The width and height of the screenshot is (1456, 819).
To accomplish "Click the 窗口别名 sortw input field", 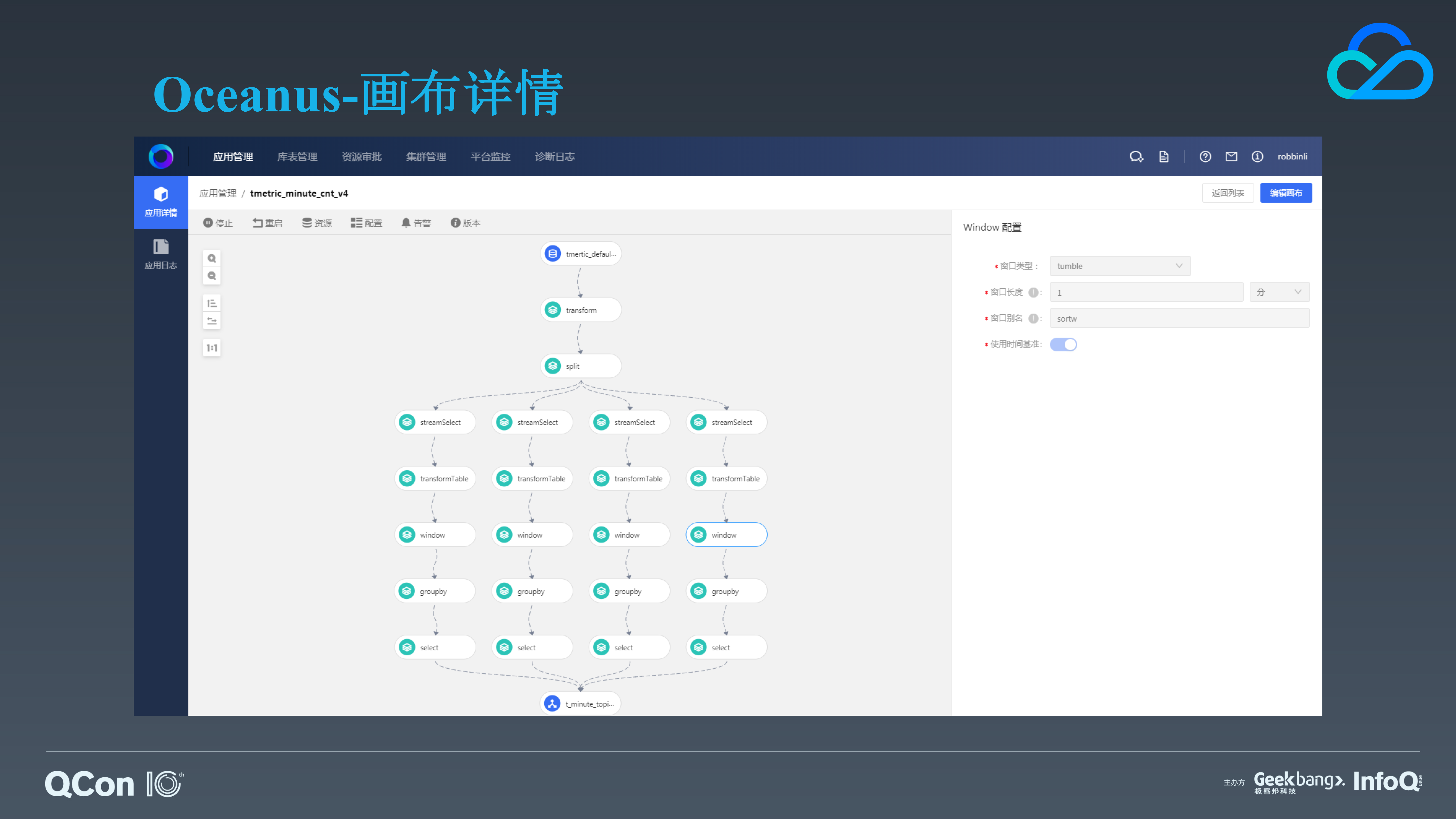I will pos(1179,318).
